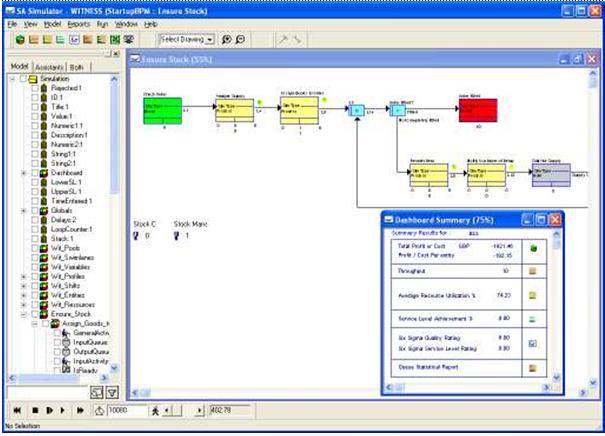Click the green icon beside Total Profit or Cost

pos(534,248)
